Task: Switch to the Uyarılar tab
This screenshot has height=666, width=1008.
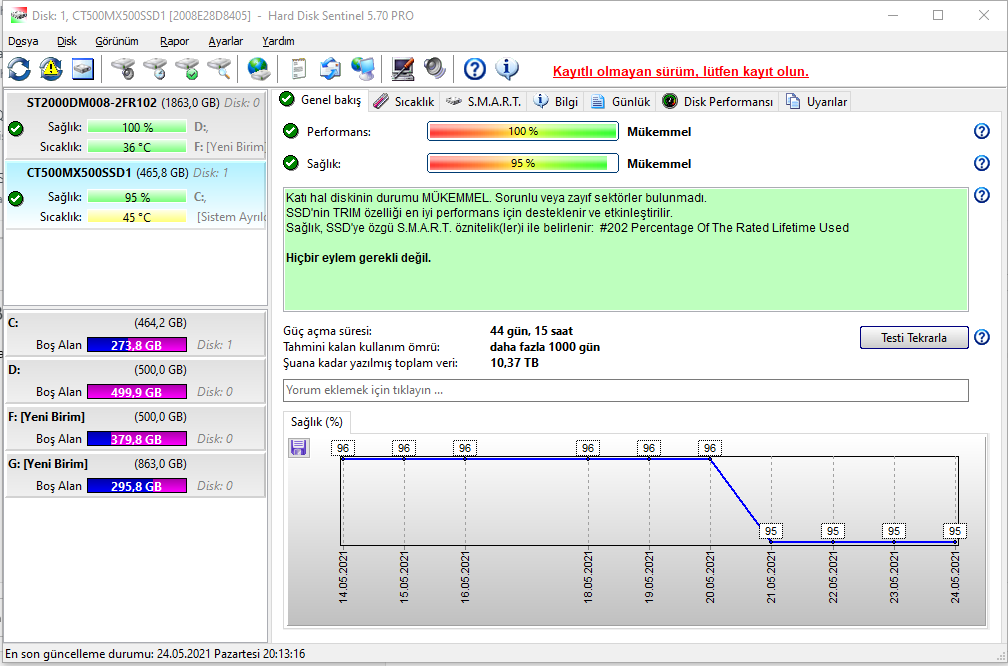Action: pos(817,102)
